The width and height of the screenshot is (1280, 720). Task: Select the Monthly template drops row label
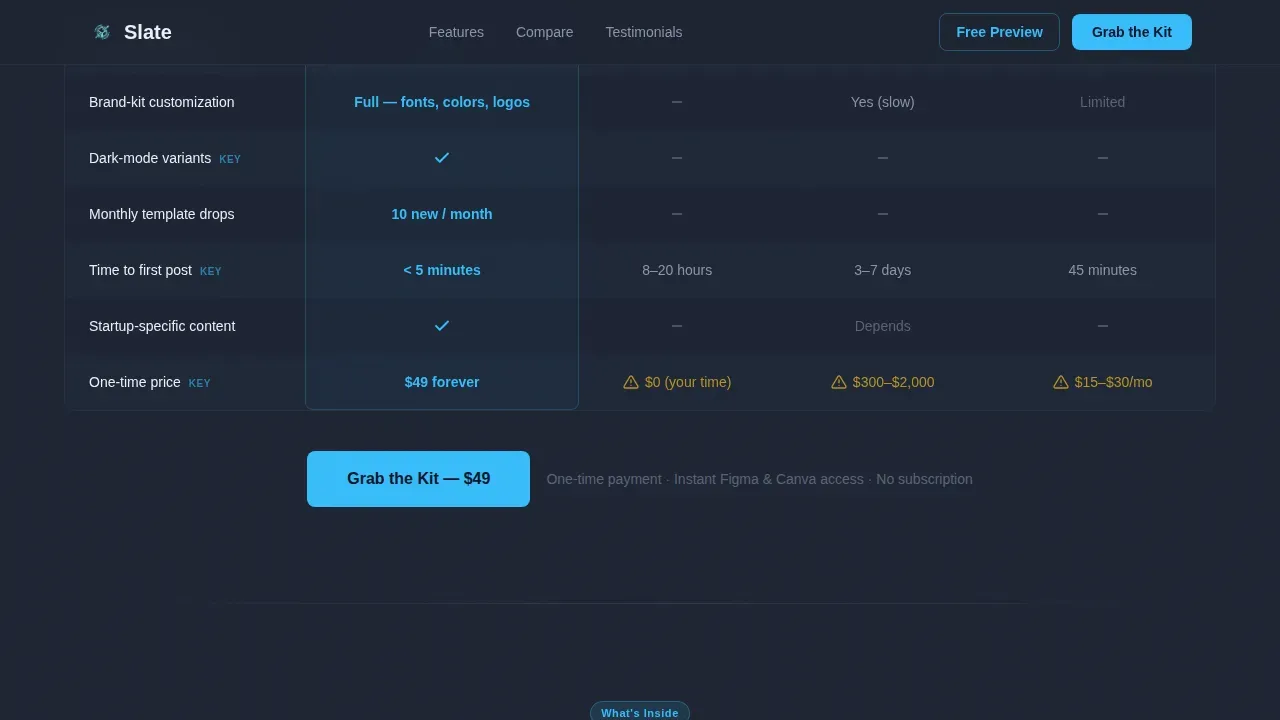pyautogui.click(x=161, y=214)
